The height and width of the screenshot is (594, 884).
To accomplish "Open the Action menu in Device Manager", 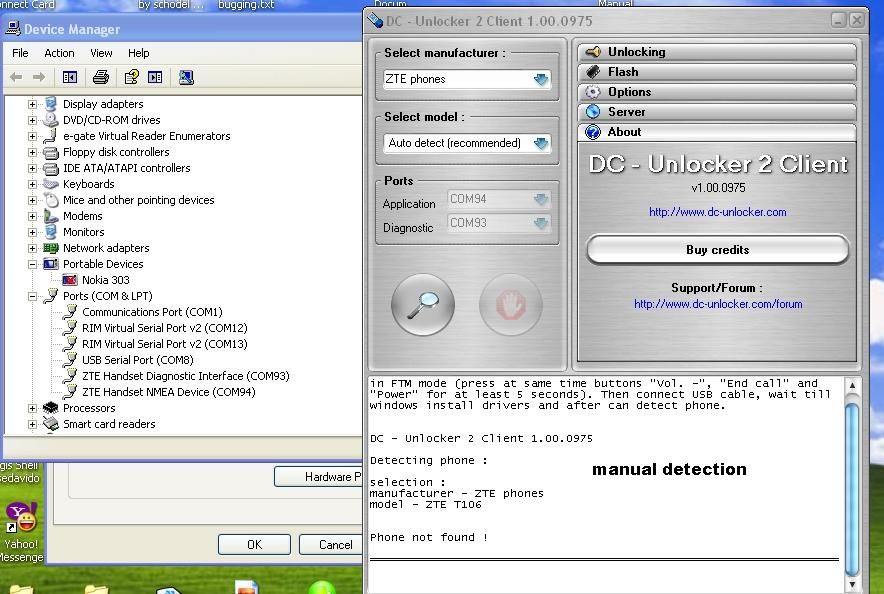I will (x=59, y=53).
